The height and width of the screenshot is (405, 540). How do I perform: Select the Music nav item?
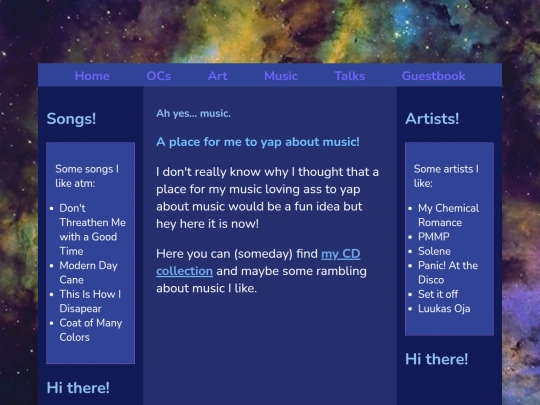coord(281,76)
